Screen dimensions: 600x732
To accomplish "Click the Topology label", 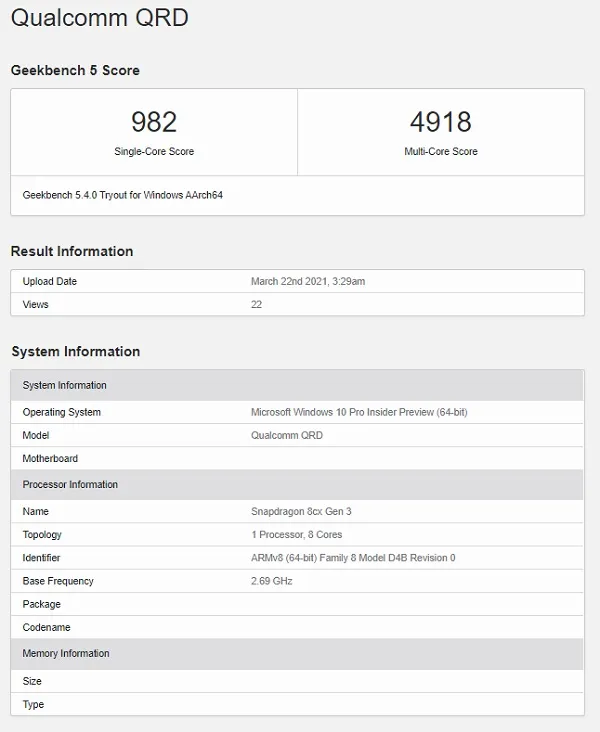I will point(42,535).
